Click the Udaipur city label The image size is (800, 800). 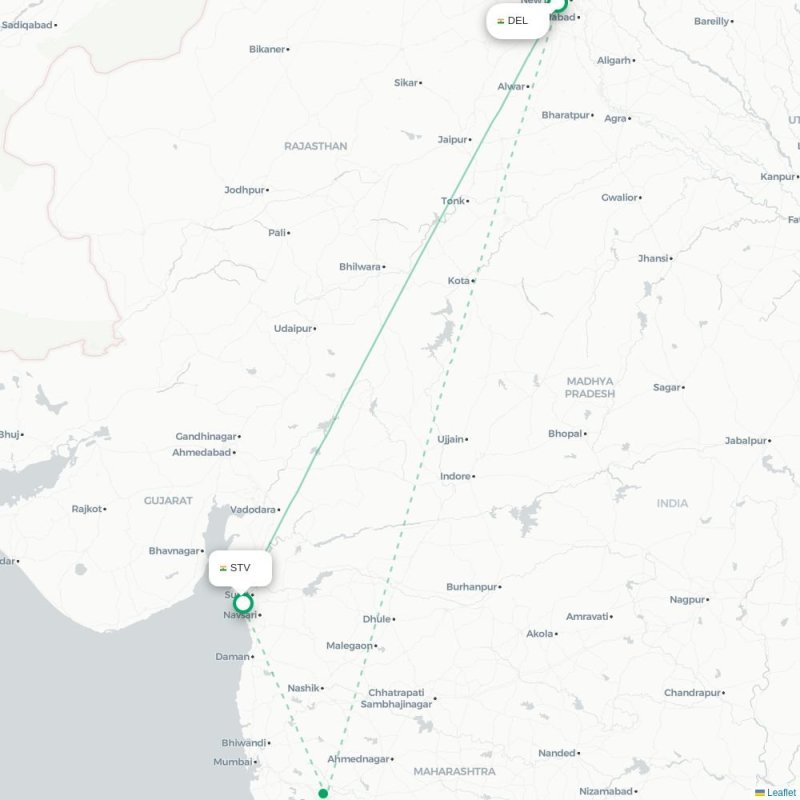pos(293,329)
